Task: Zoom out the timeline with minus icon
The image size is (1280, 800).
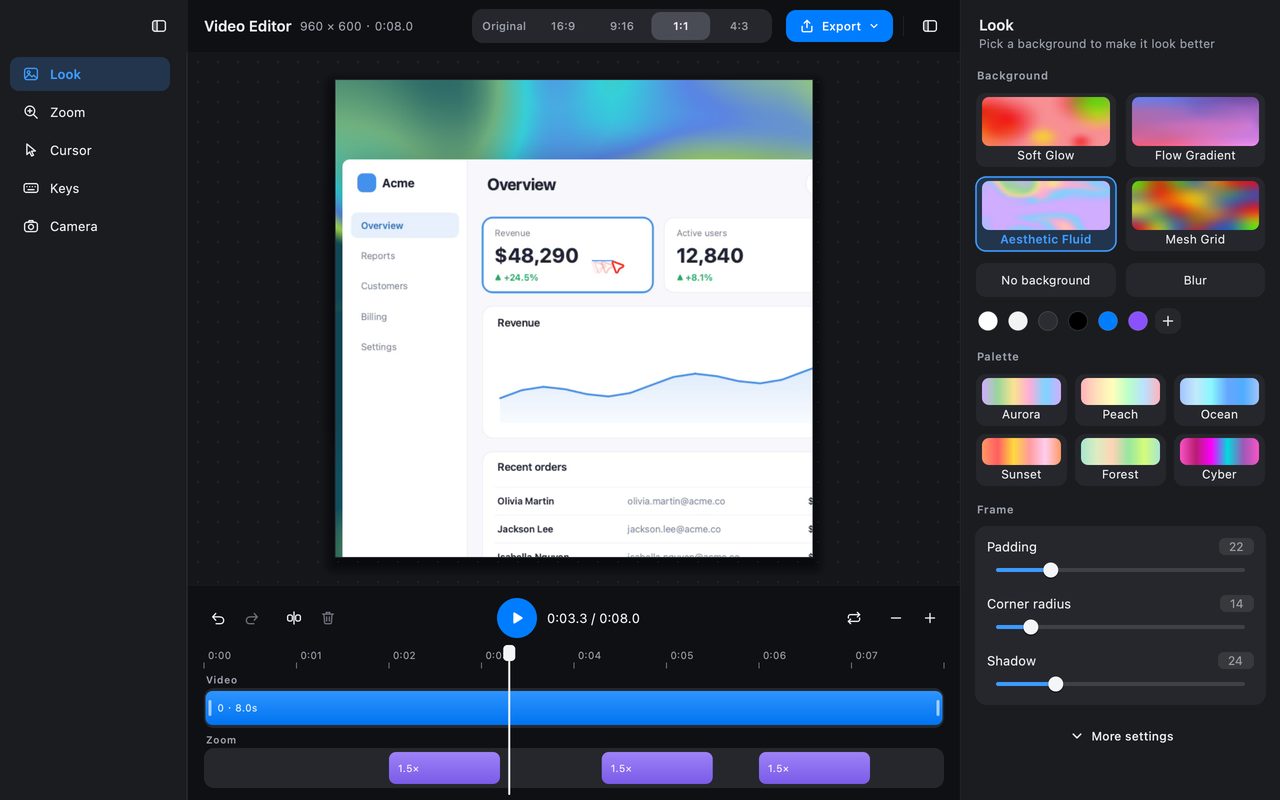Action: pos(896,618)
